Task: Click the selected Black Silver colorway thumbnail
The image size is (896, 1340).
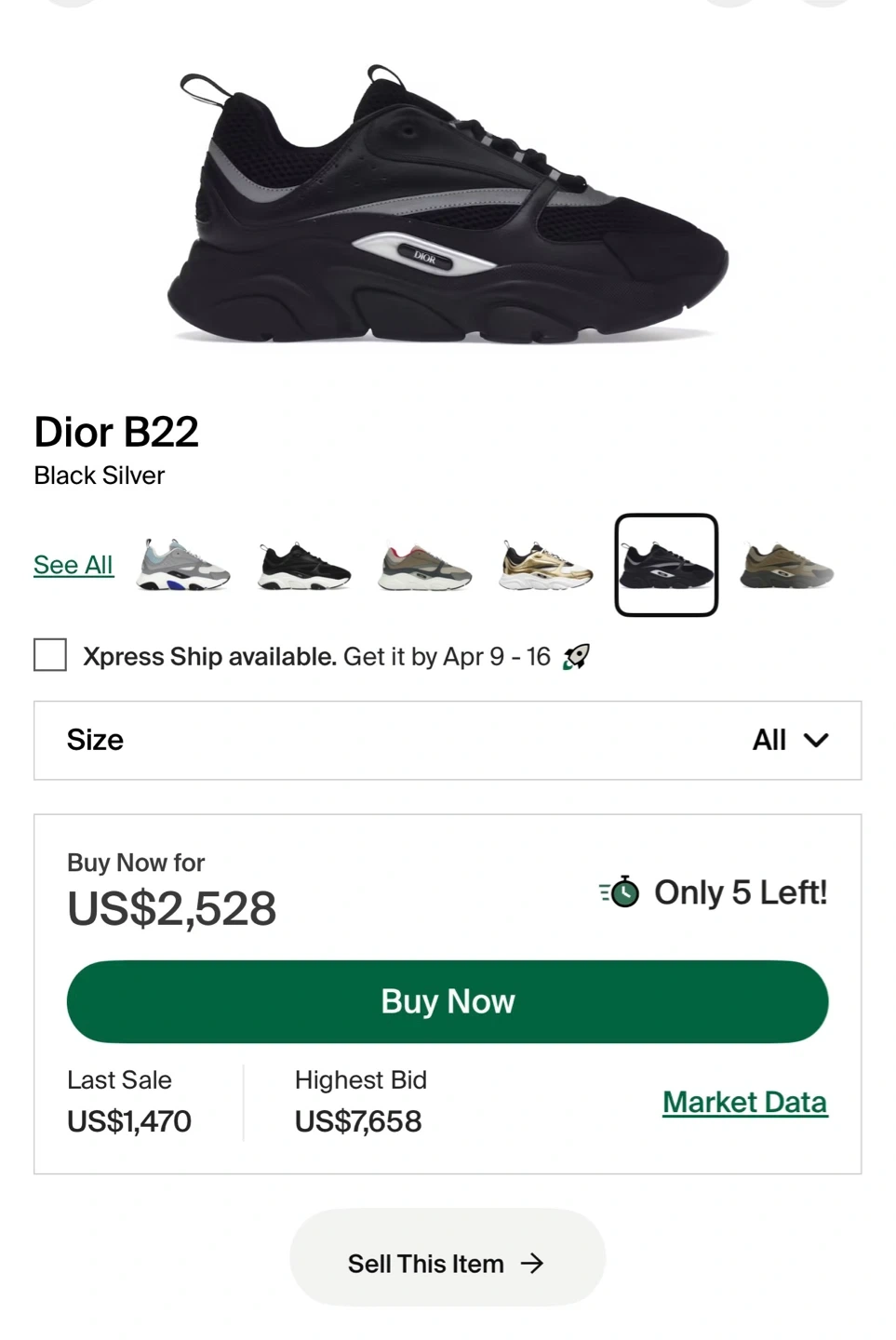Action: [x=666, y=565]
